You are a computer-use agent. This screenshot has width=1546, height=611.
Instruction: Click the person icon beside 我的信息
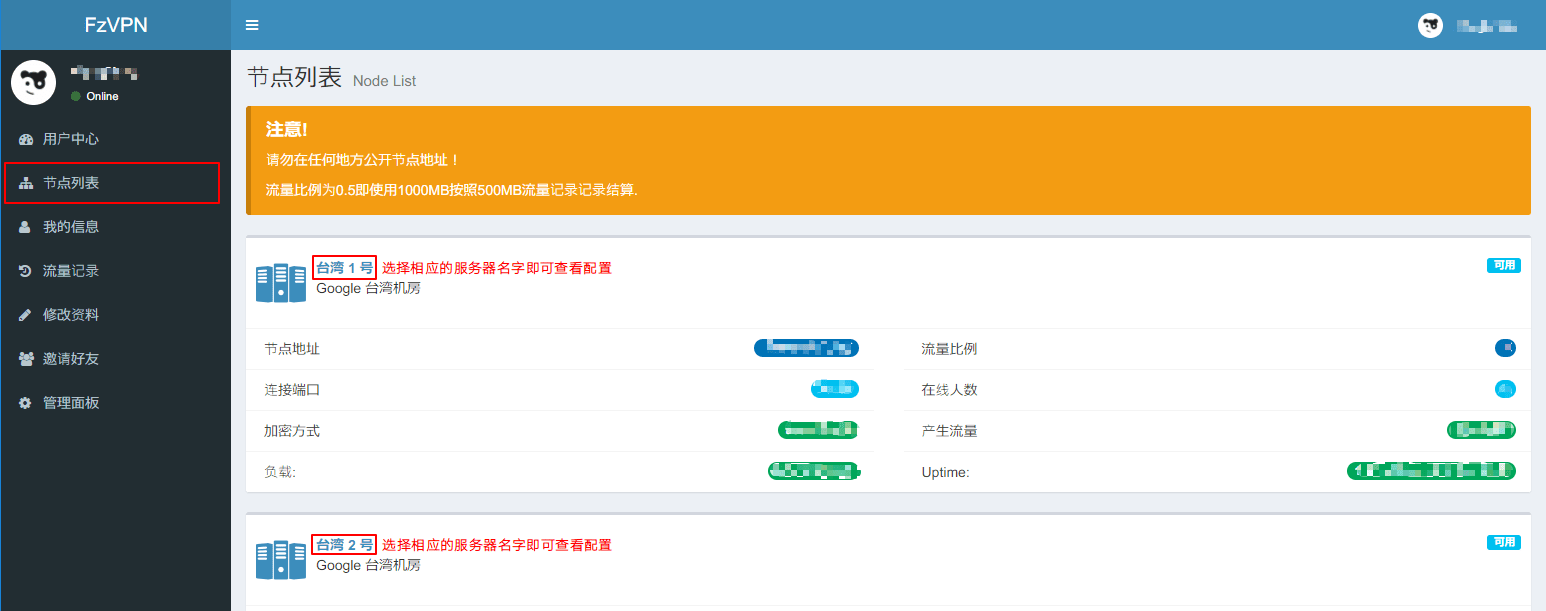click(25, 227)
